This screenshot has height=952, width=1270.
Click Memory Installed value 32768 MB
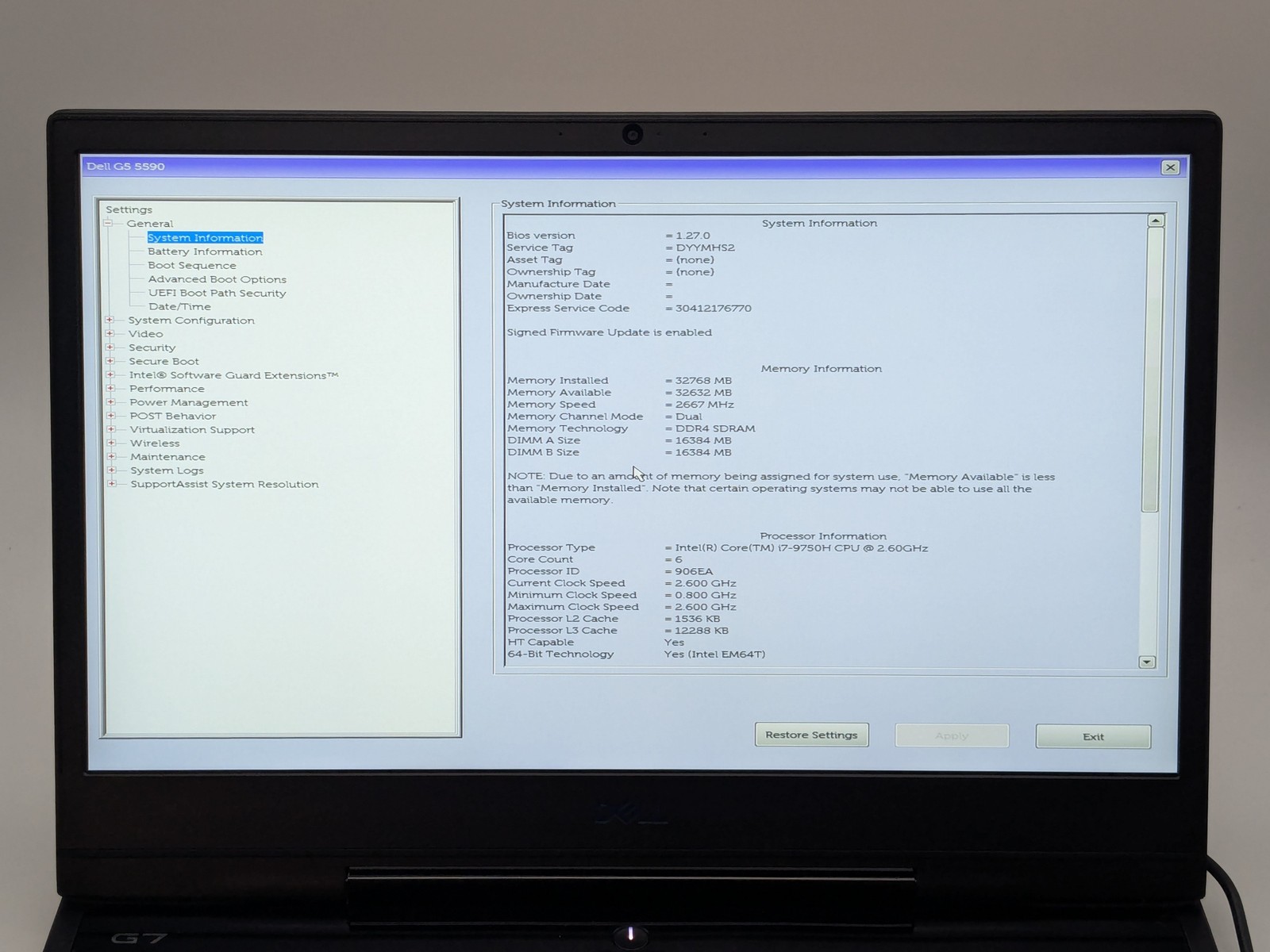click(703, 380)
